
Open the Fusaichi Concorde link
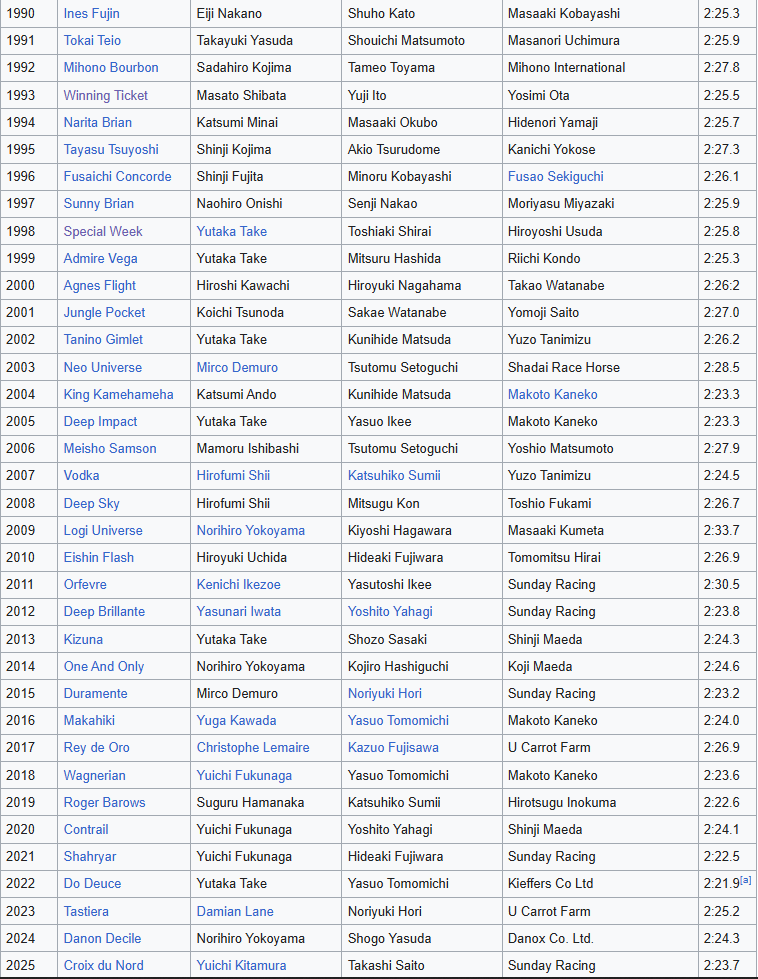coord(117,176)
